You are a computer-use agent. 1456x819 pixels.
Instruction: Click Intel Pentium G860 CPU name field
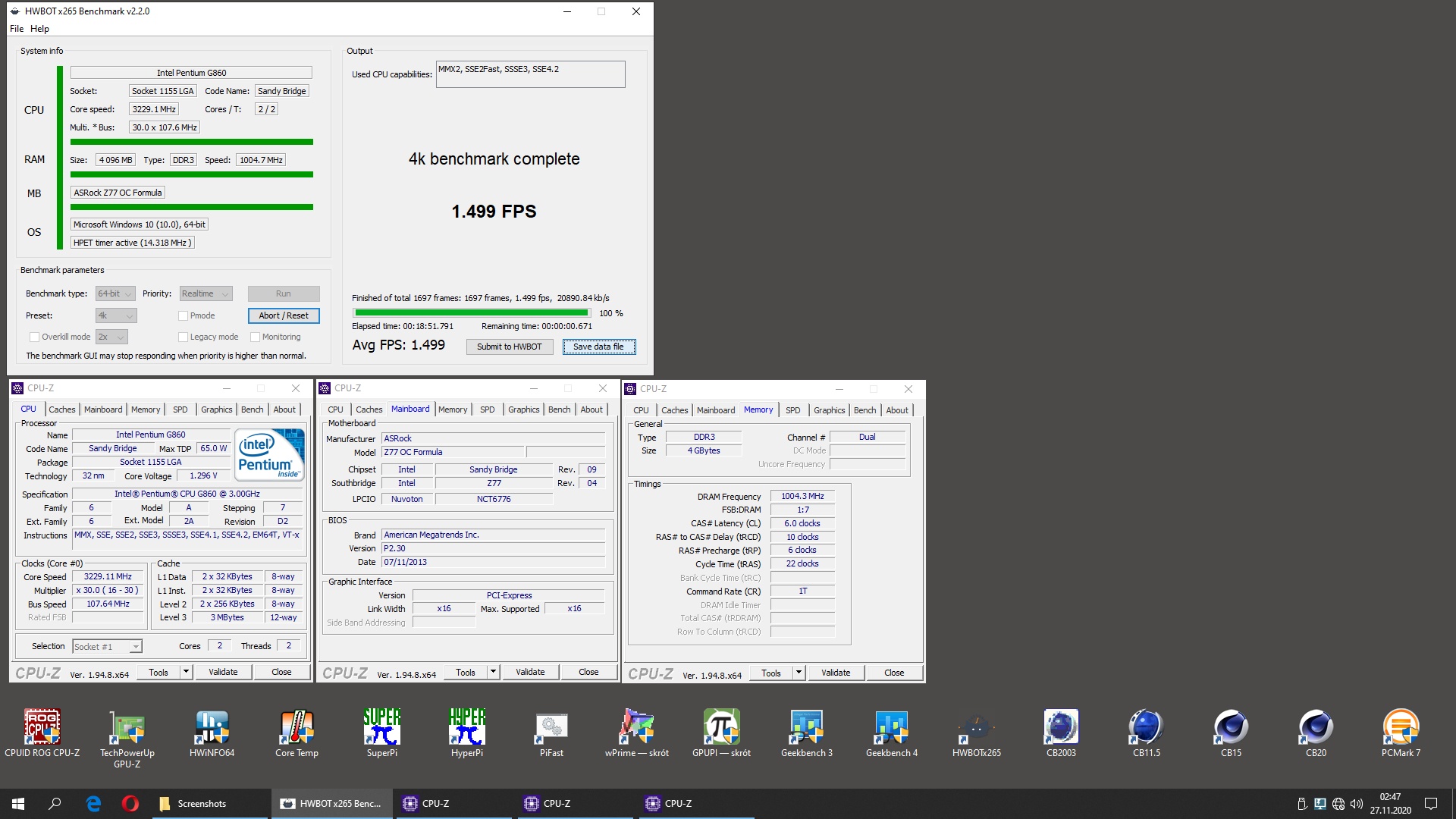pos(191,73)
